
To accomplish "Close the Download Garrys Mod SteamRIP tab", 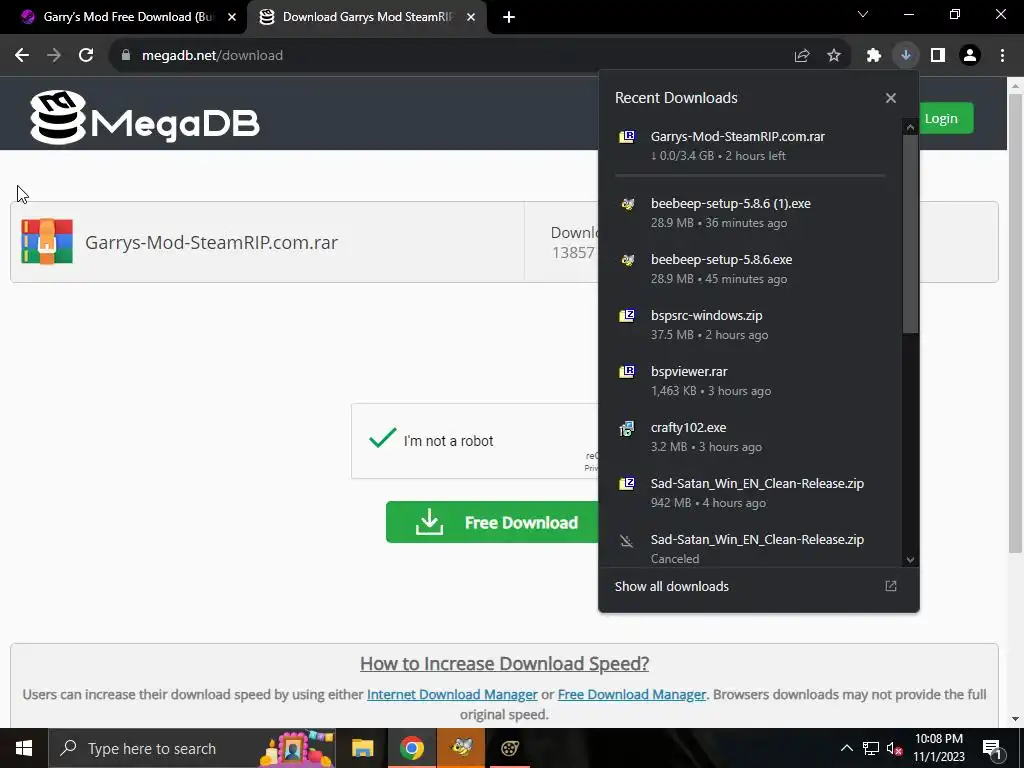I will (471, 17).
